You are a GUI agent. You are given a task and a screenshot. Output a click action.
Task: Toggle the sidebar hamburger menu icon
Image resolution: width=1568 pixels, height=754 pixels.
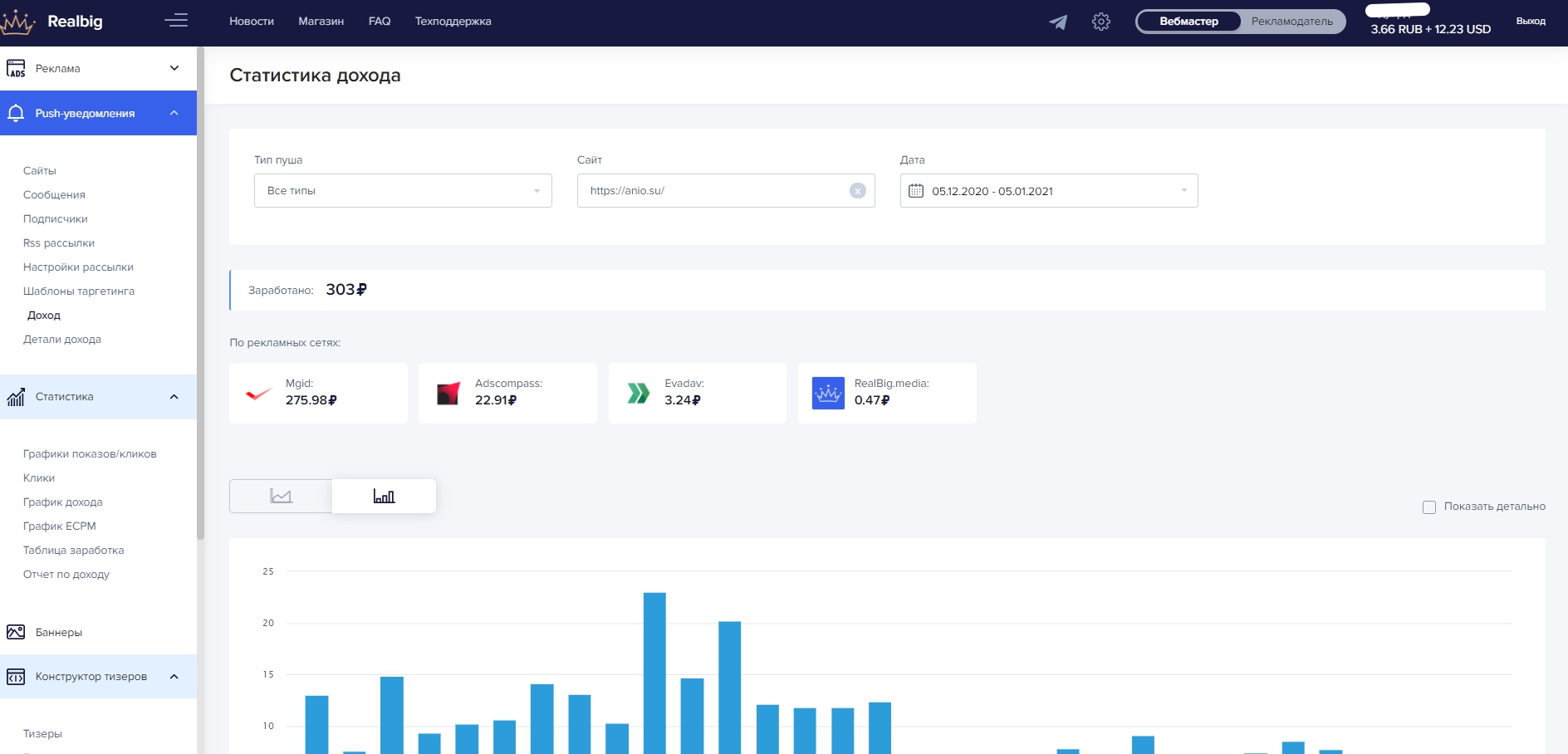(x=176, y=21)
